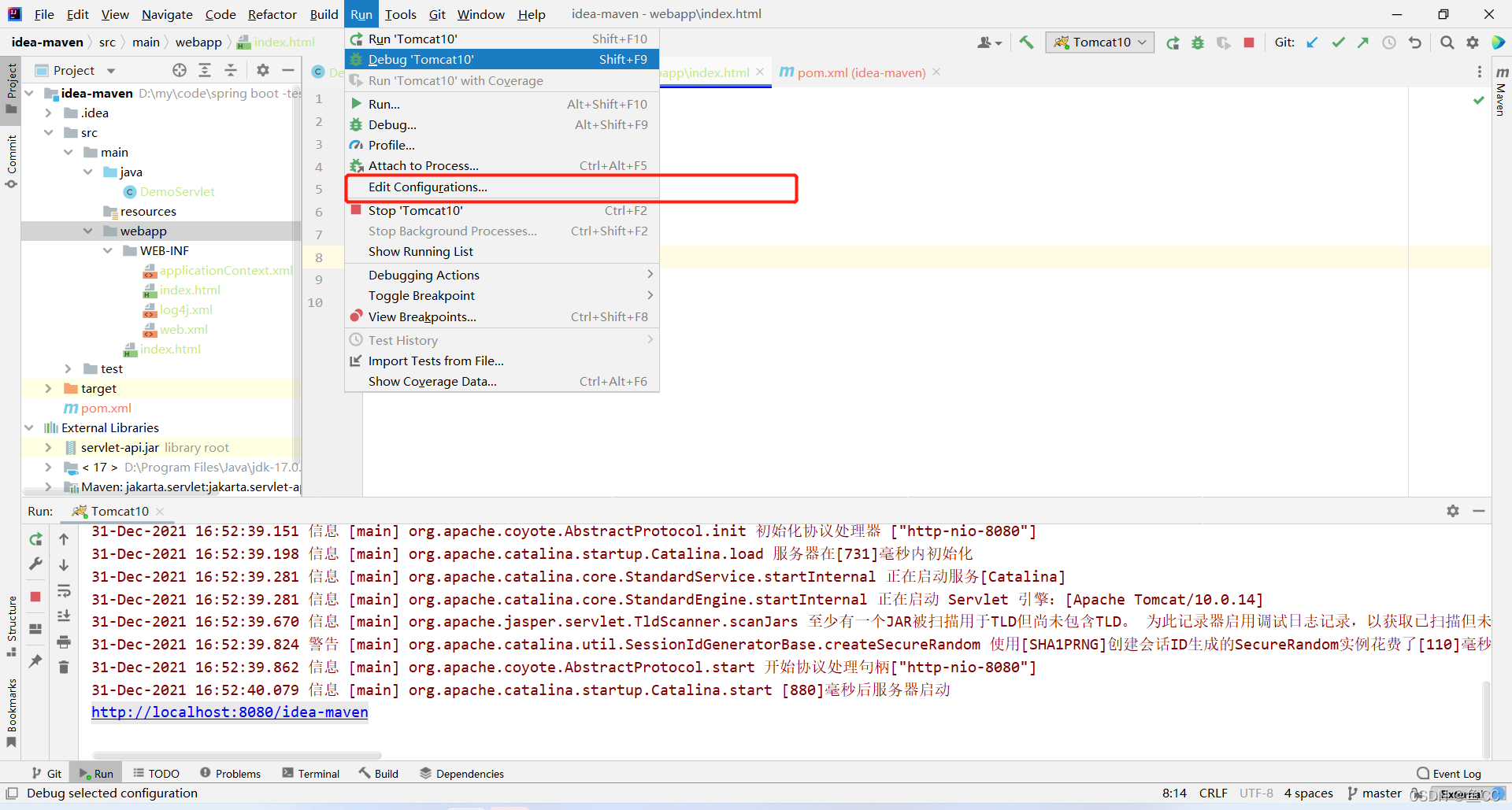This screenshot has width=1512, height=810.
Task: Toggle Soft-Wrap in Run console
Action: [x=64, y=590]
